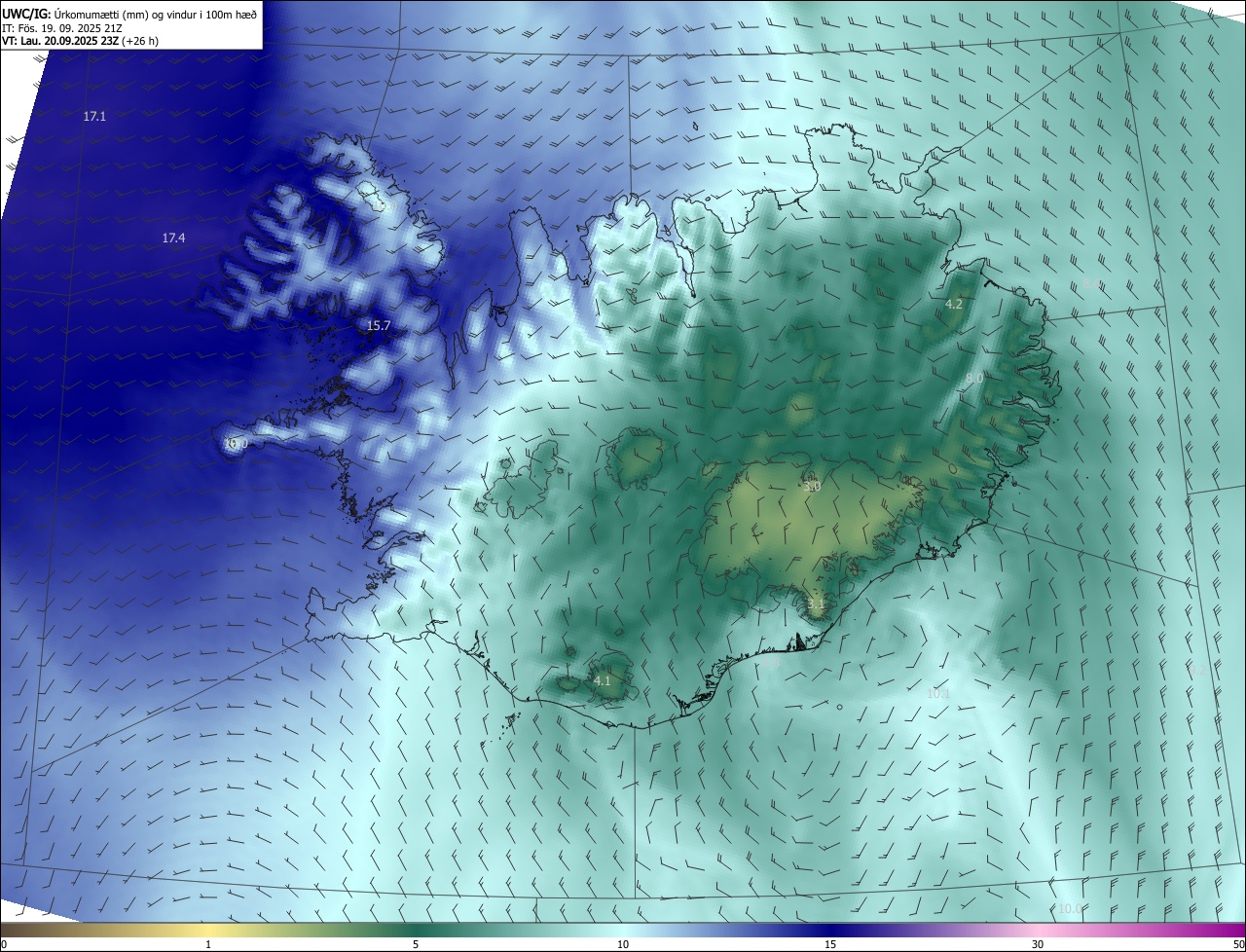
Task: Click the 17.1 value label on the map
Action: [94, 116]
